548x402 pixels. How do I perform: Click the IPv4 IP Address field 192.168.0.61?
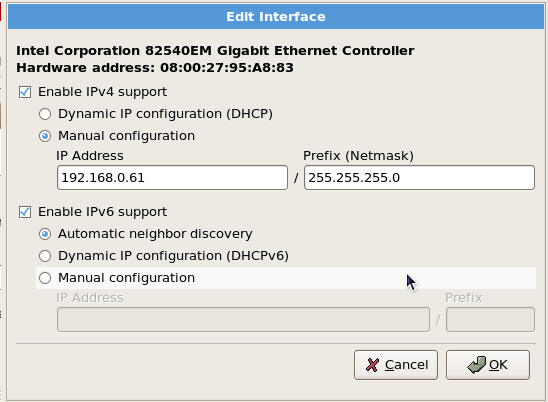(172, 178)
